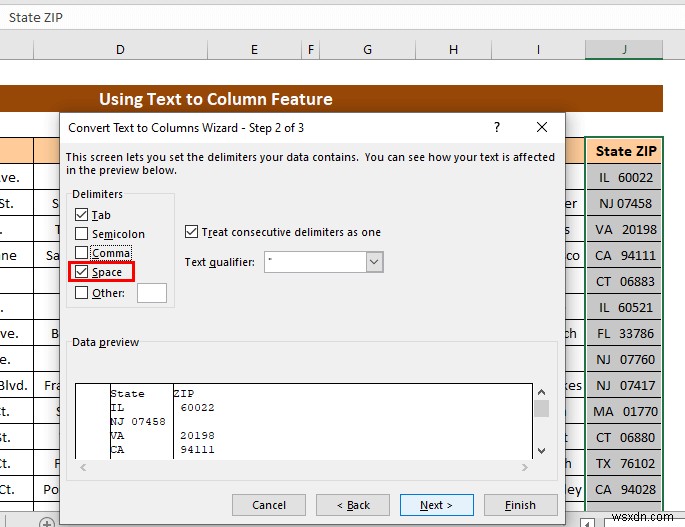
Task: Select cell containing MA 01770
Action: tap(624, 411)
